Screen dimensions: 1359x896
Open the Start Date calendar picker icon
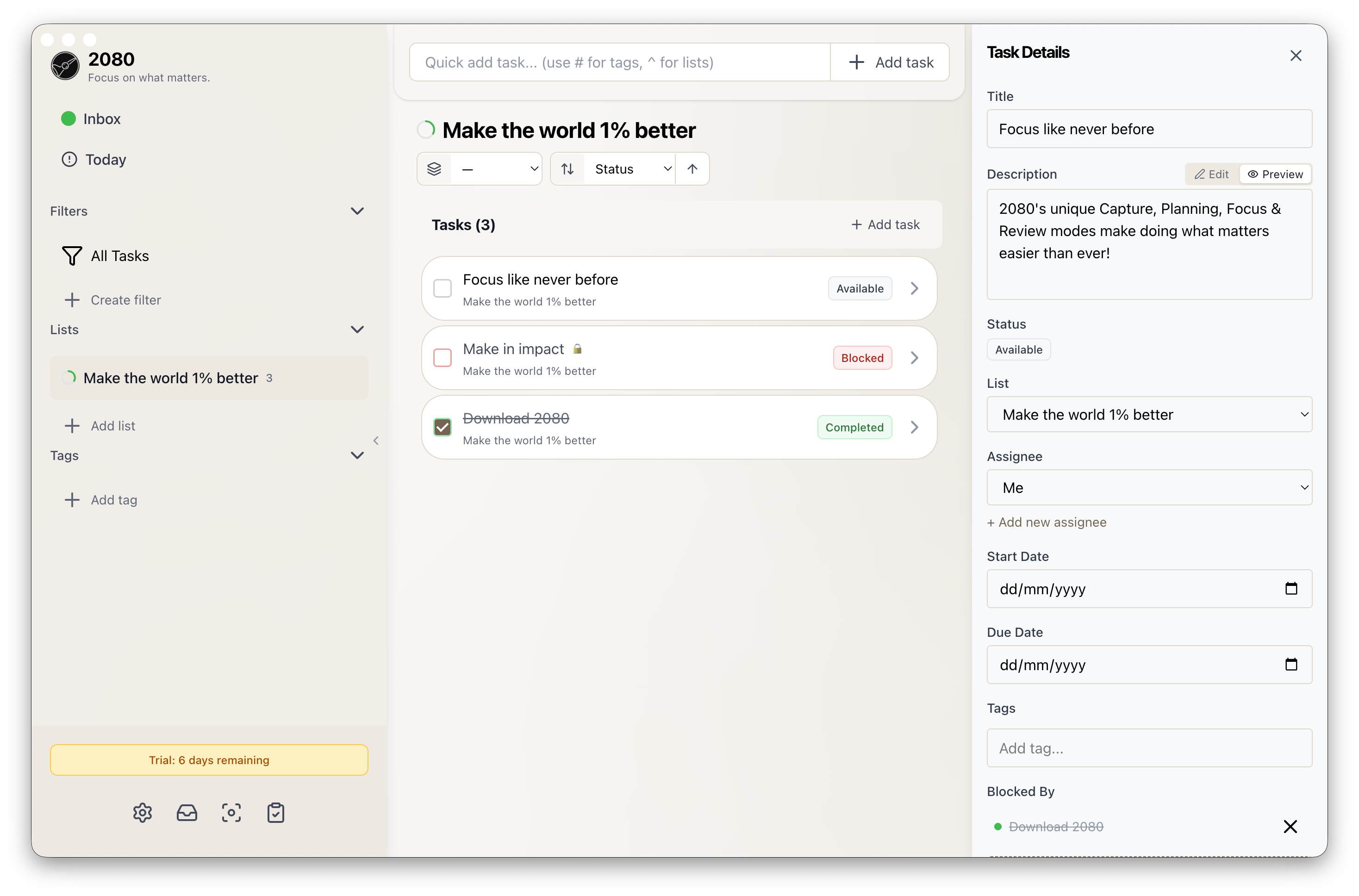pyautogui.click(x=1290, y=588)
